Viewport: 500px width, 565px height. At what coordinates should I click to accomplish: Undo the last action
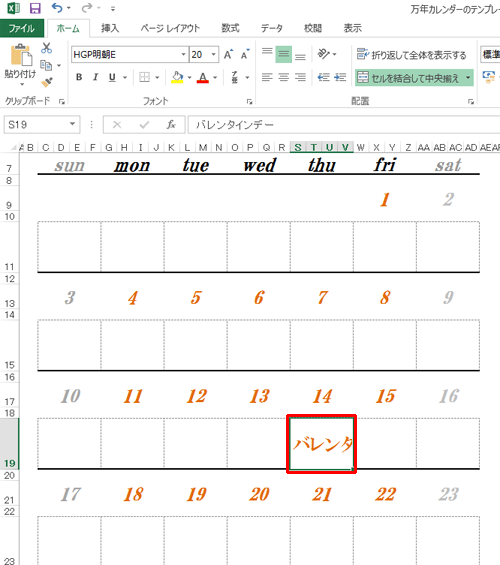57,8
